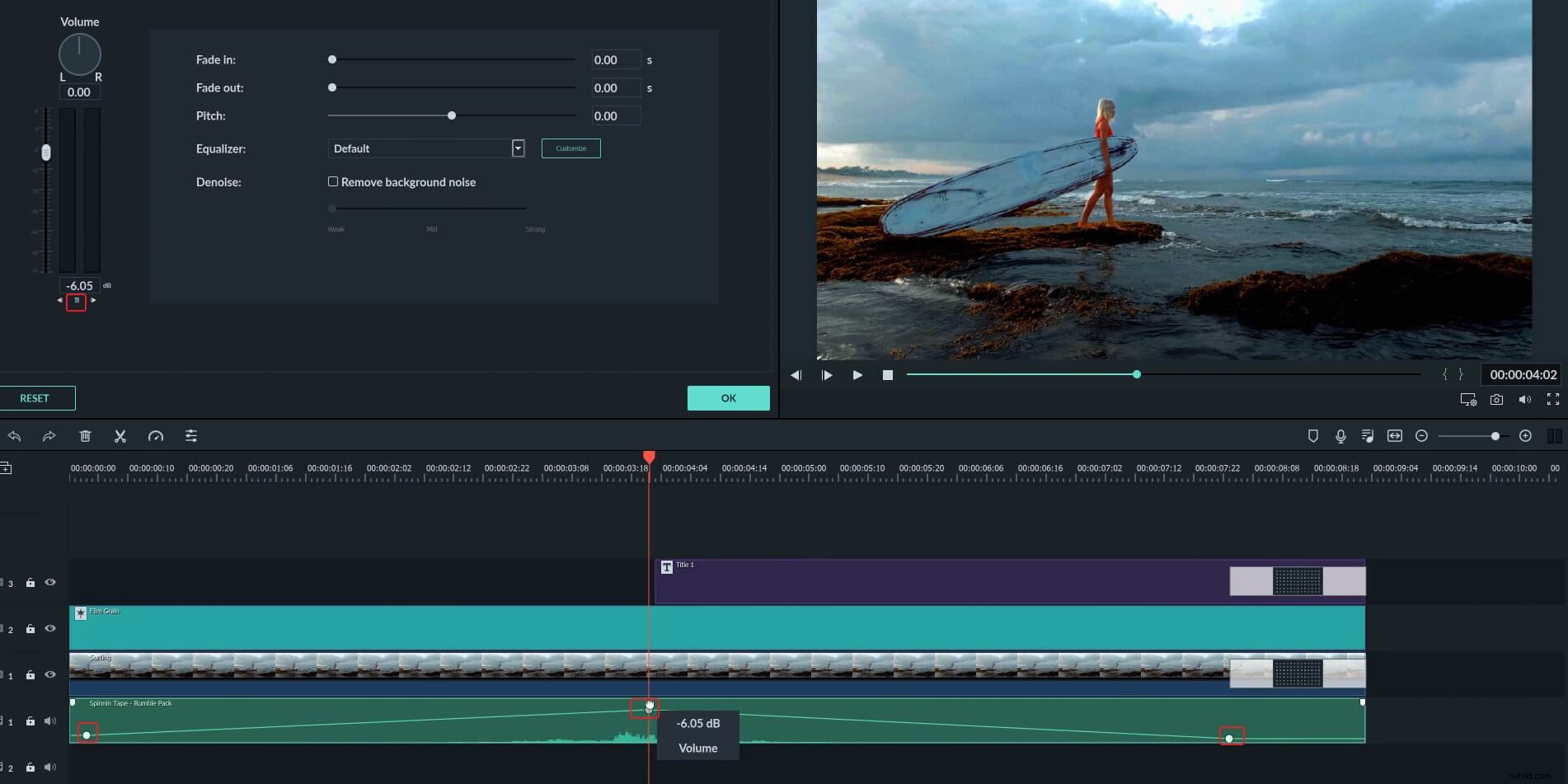Click the Redo icon in the timeline toolbar
The width and height of the screenshot is (1568, 784).
49,436
